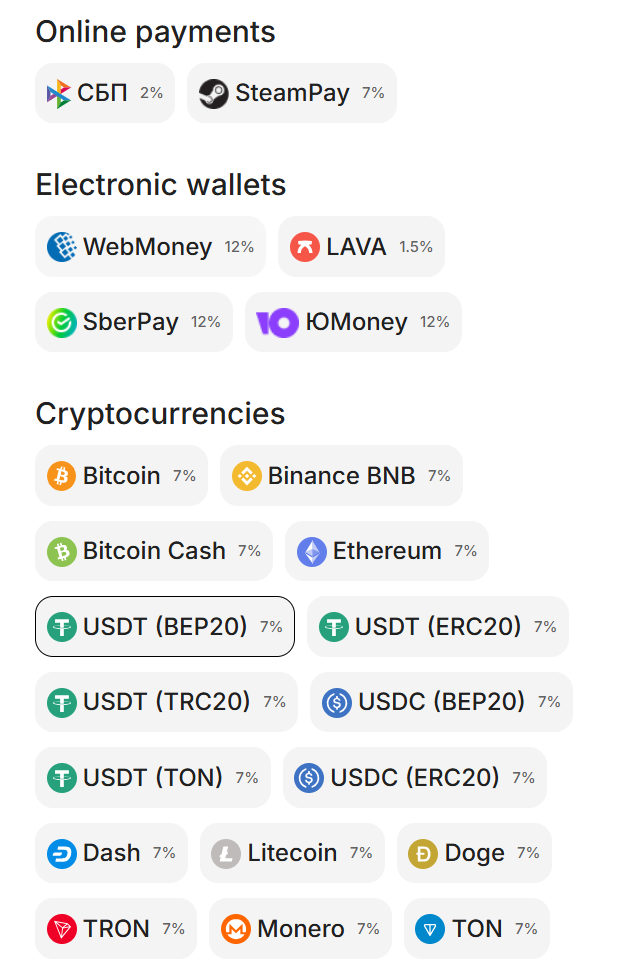This screenshot has width=626, height=974.
Task: Choose USDT (TRC20) as payment
Action: 166,702
